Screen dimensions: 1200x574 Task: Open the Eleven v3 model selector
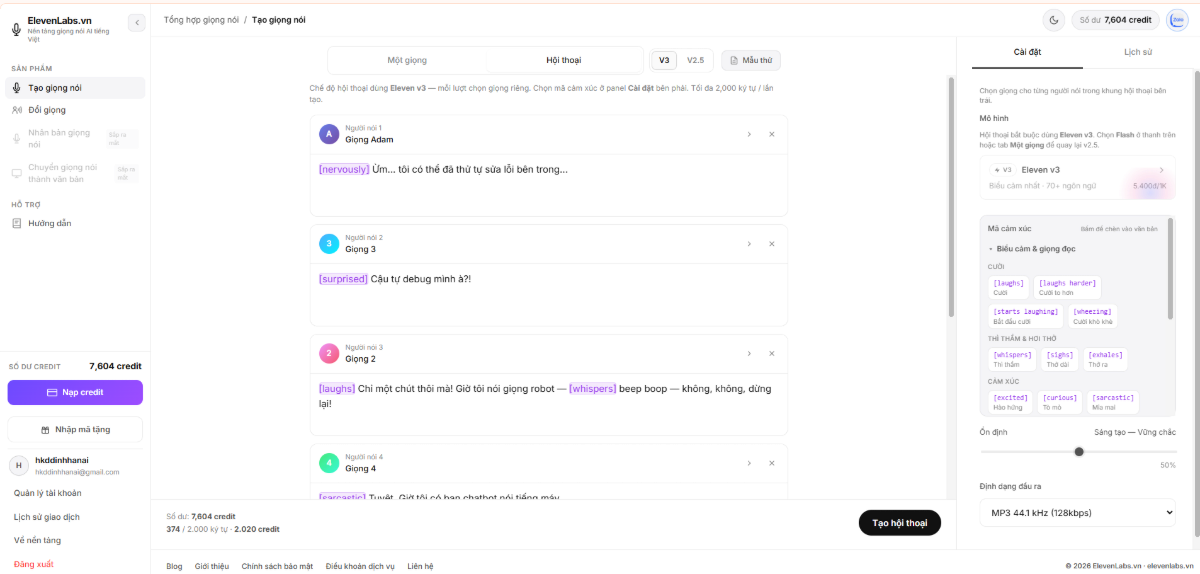(x=1077, y=177)
